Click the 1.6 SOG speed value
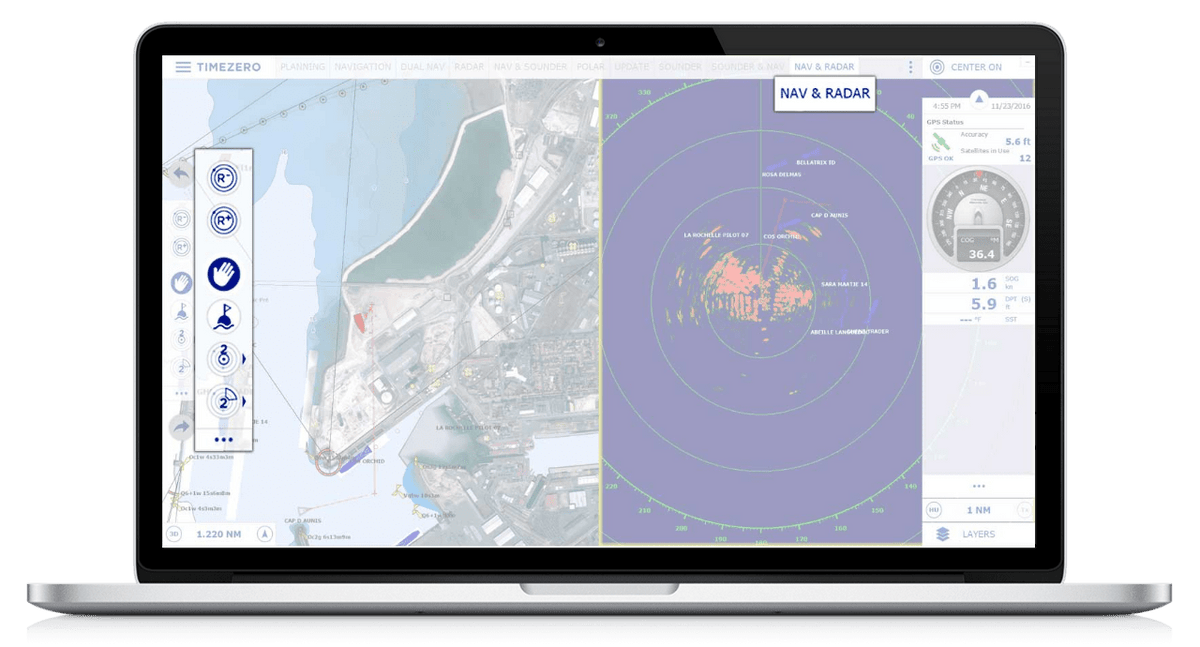The image size is (1200, 647). (x=984, y=284)
